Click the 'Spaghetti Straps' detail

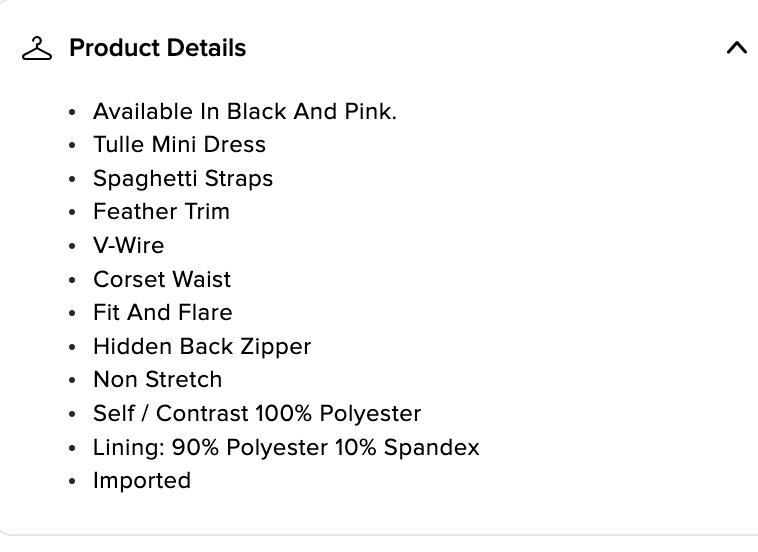[x=182, y=178]
